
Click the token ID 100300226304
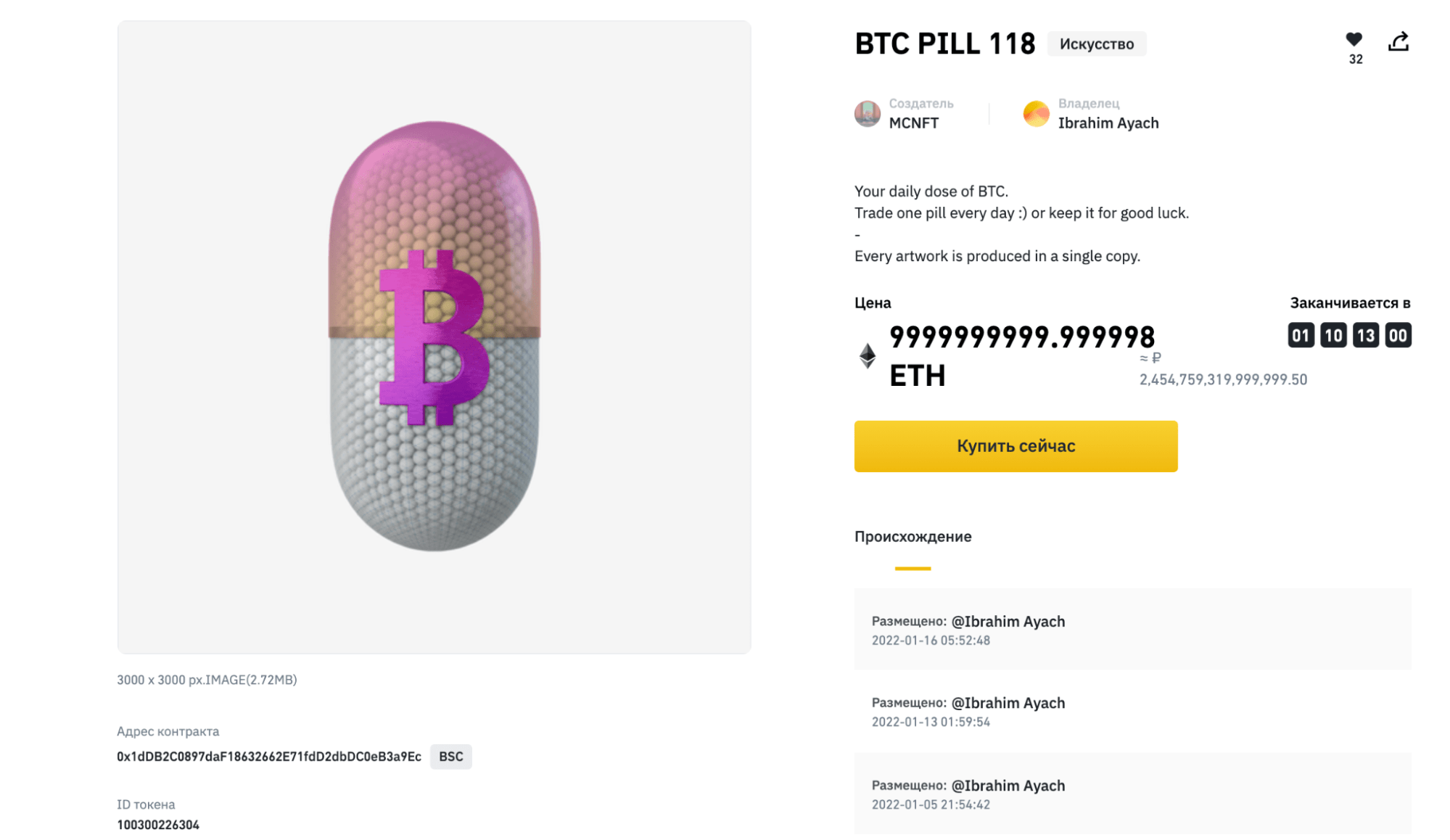[x=158, y=825]
